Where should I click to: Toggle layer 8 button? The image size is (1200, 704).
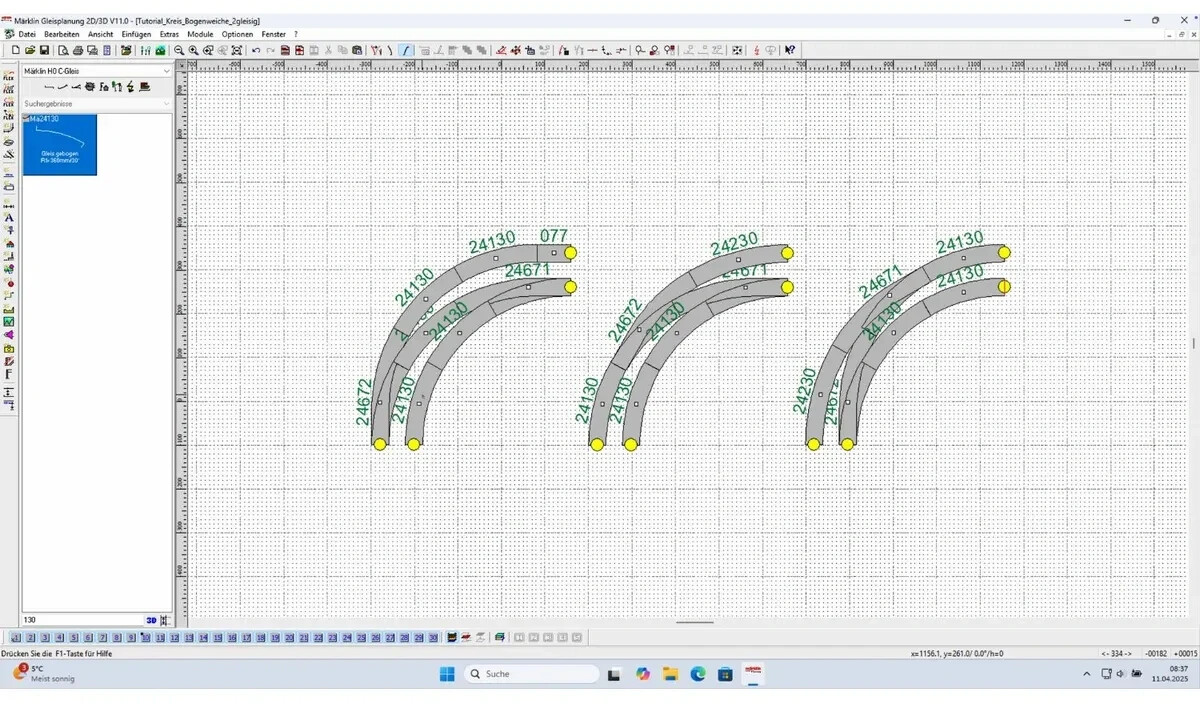(117, 637)
